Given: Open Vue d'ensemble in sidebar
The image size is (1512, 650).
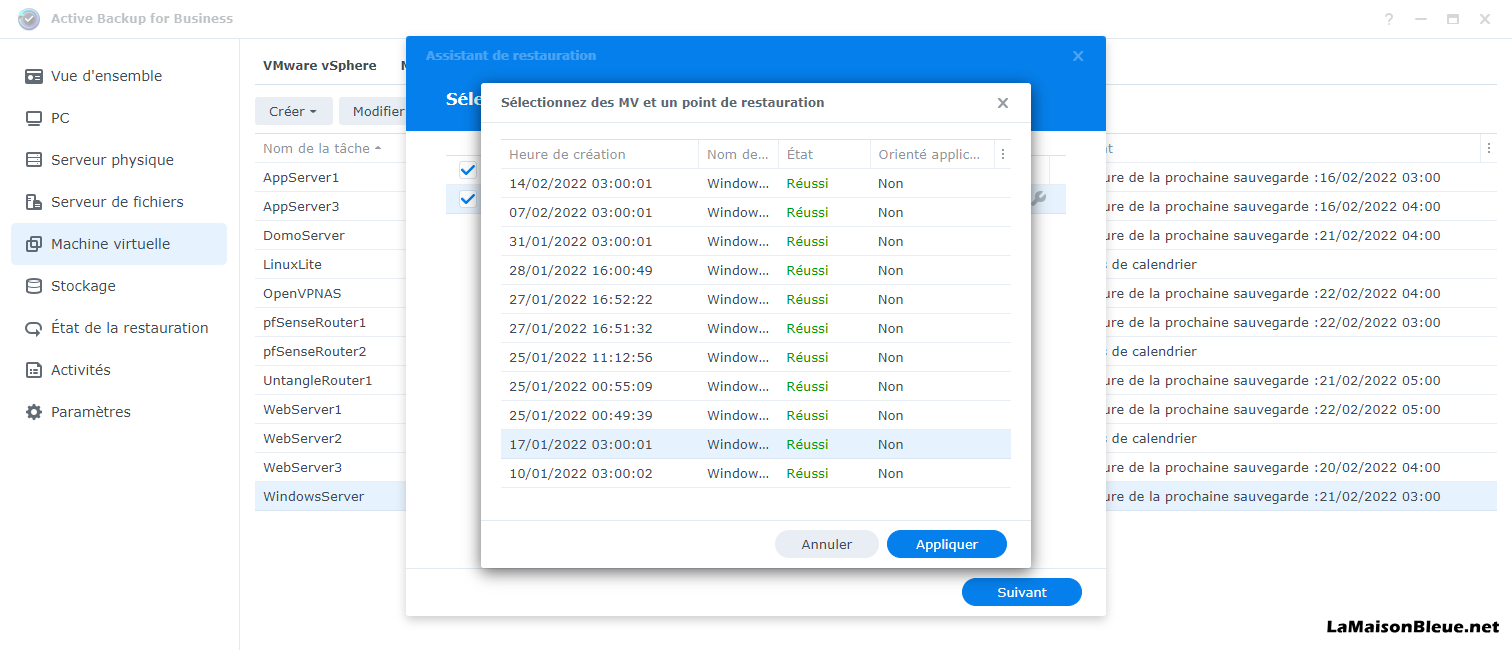Looking at the screenshot, I should (119, 76).
